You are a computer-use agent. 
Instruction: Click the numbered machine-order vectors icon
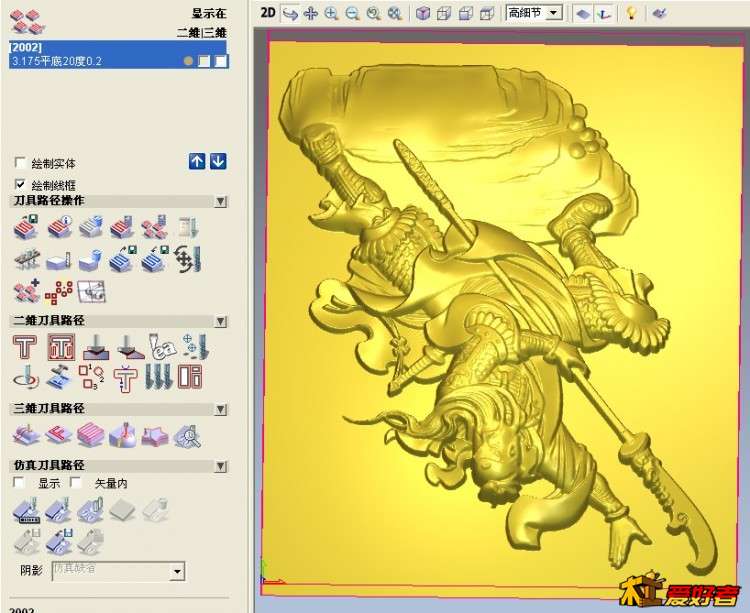pos(91,377)
